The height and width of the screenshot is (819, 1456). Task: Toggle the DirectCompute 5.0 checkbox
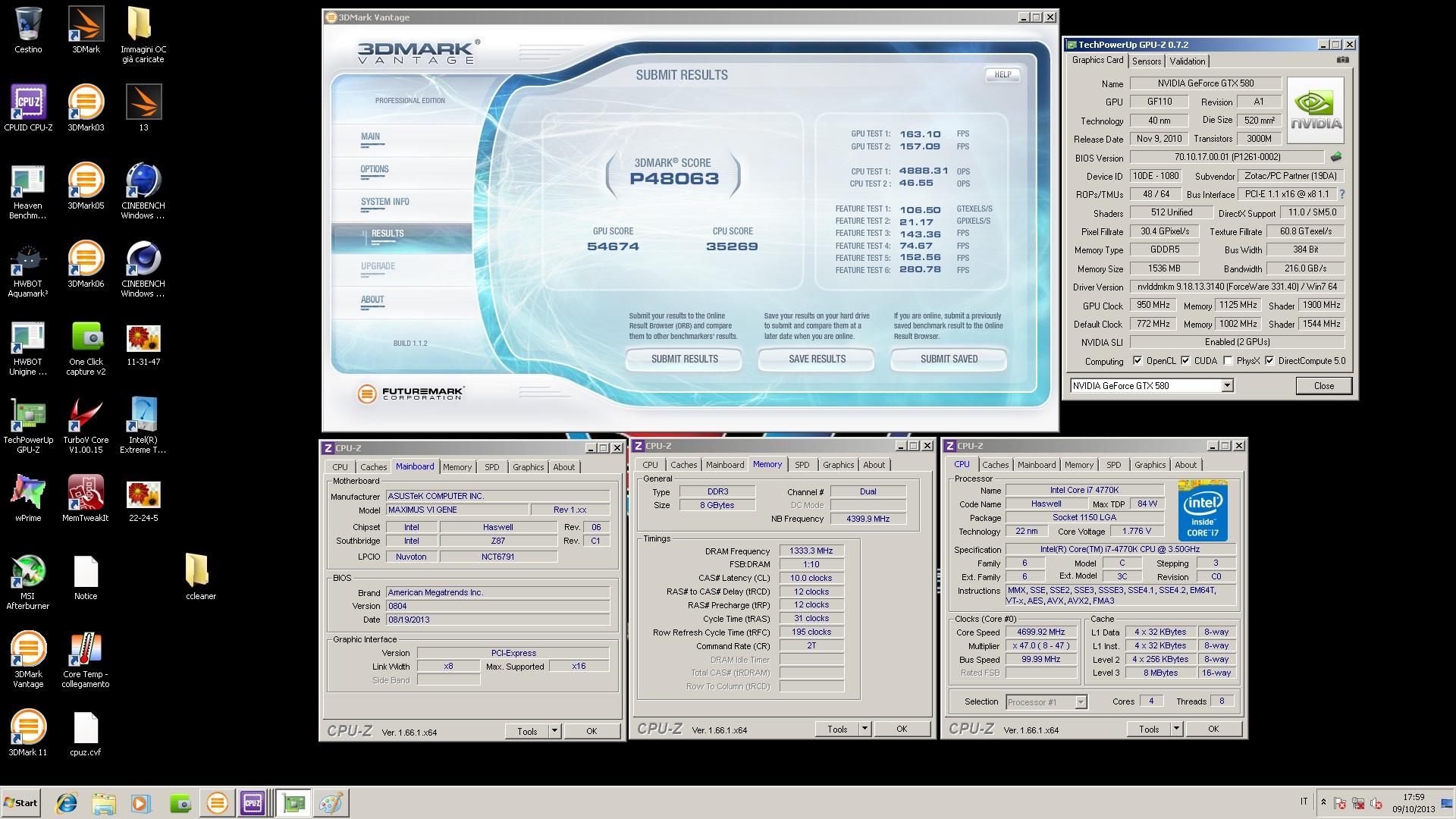pyautogui.click(x=1269, y=361)
